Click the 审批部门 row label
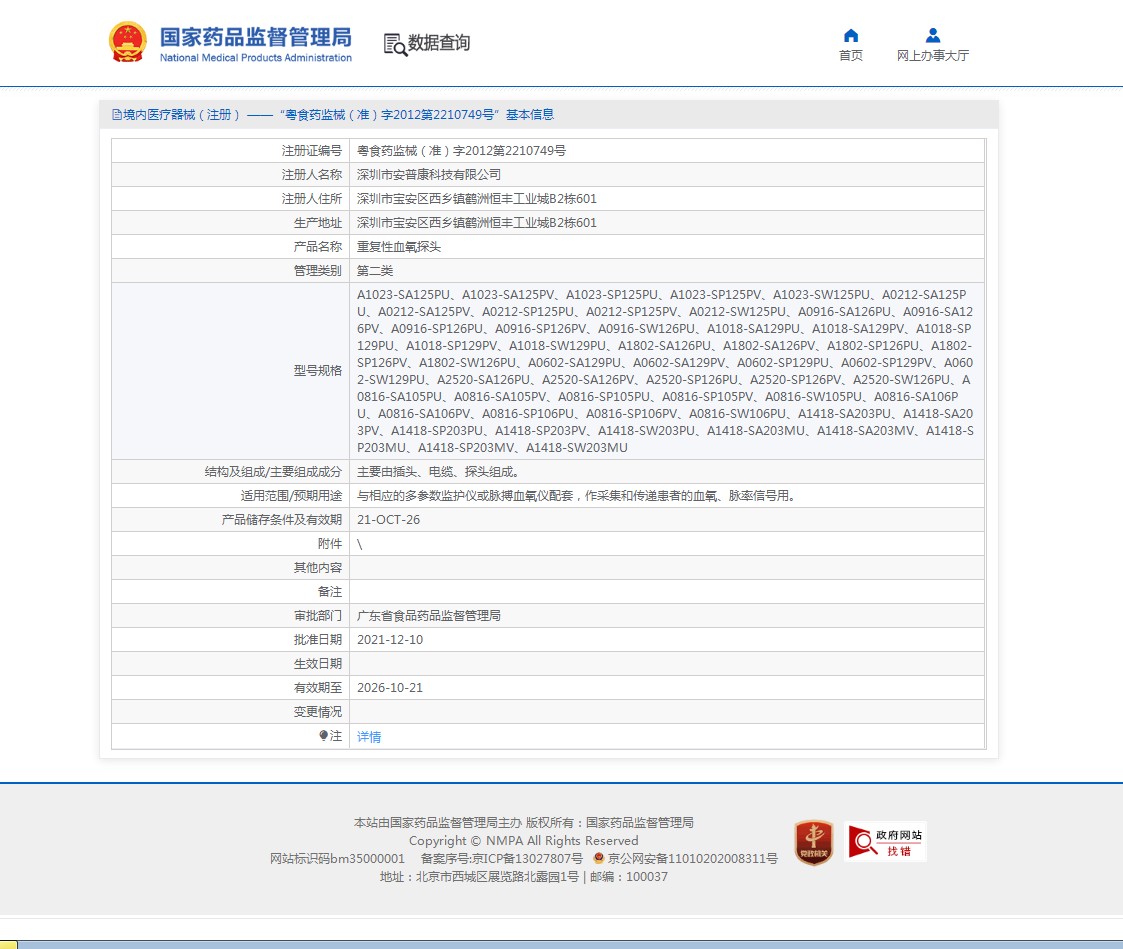Image resolution: width=1123 pixels, height=949 pixels. 317,616
